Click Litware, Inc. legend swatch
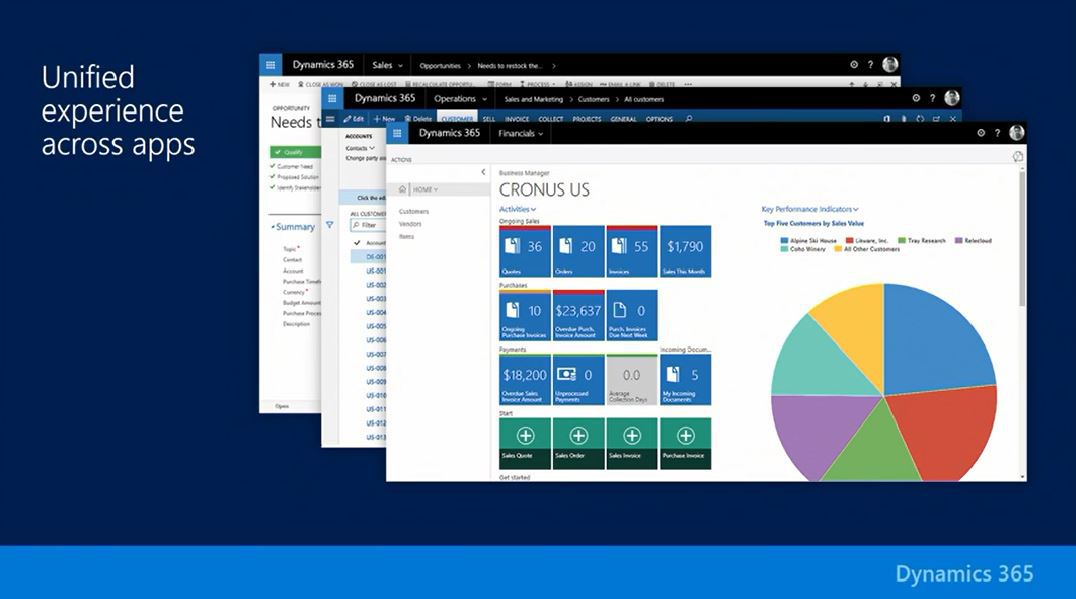The height and width of the screenshot is (599, 1076). pyautogui.click(x=850, y=241)
